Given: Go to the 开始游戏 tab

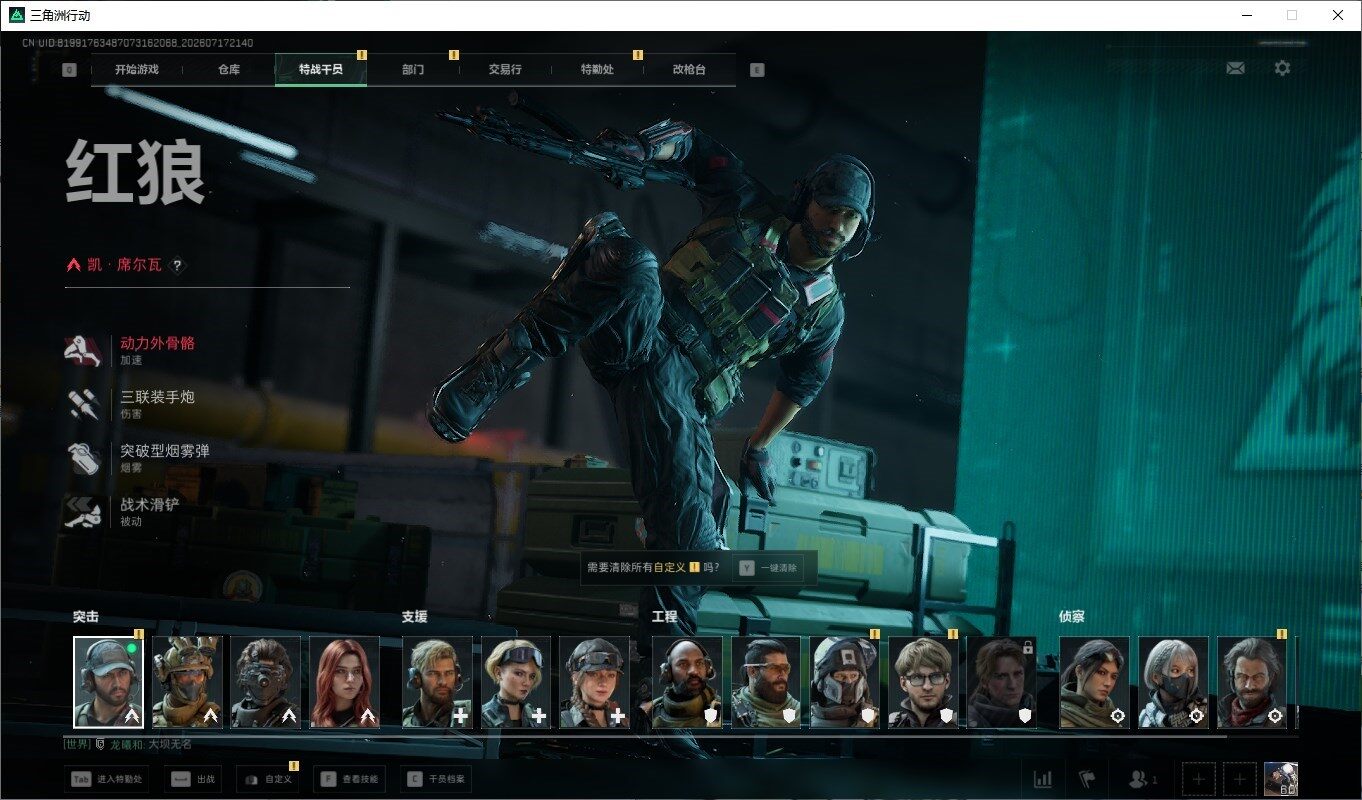Looking at the screenshot, I should tap(136, 70).
